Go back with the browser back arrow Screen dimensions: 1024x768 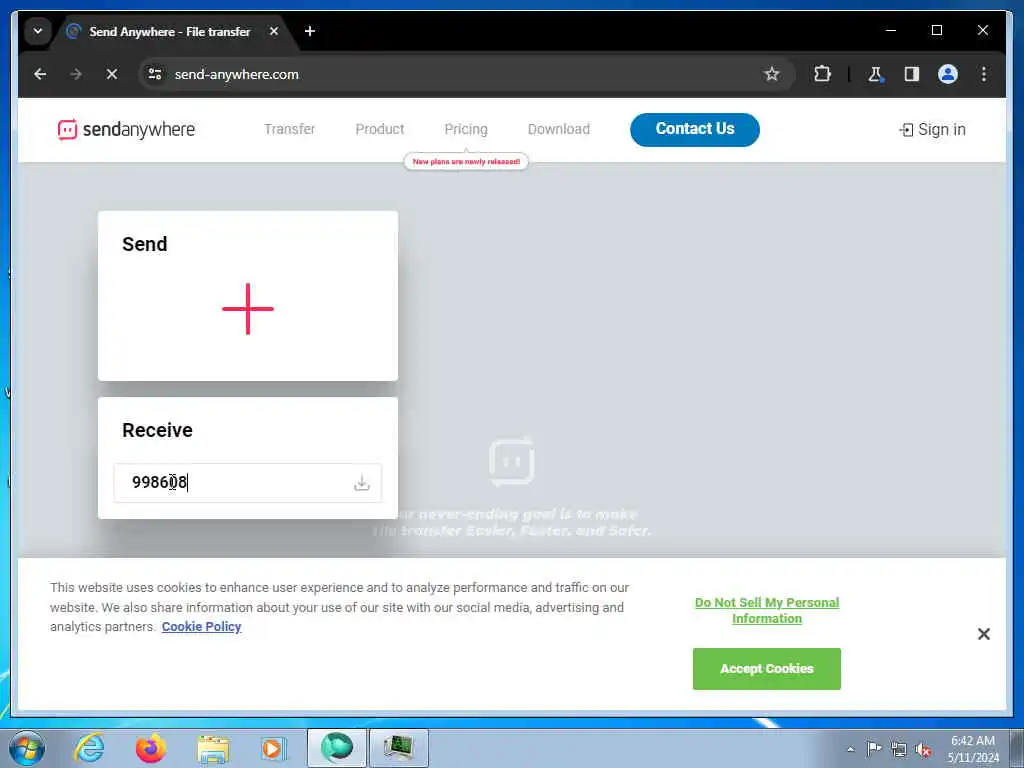tap(40, 74)
